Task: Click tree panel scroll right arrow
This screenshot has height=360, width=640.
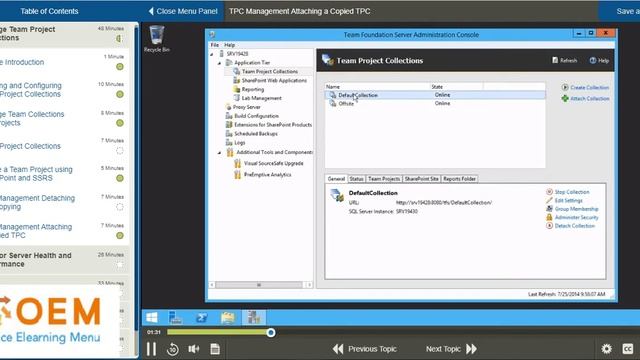Action: point(309,285)
